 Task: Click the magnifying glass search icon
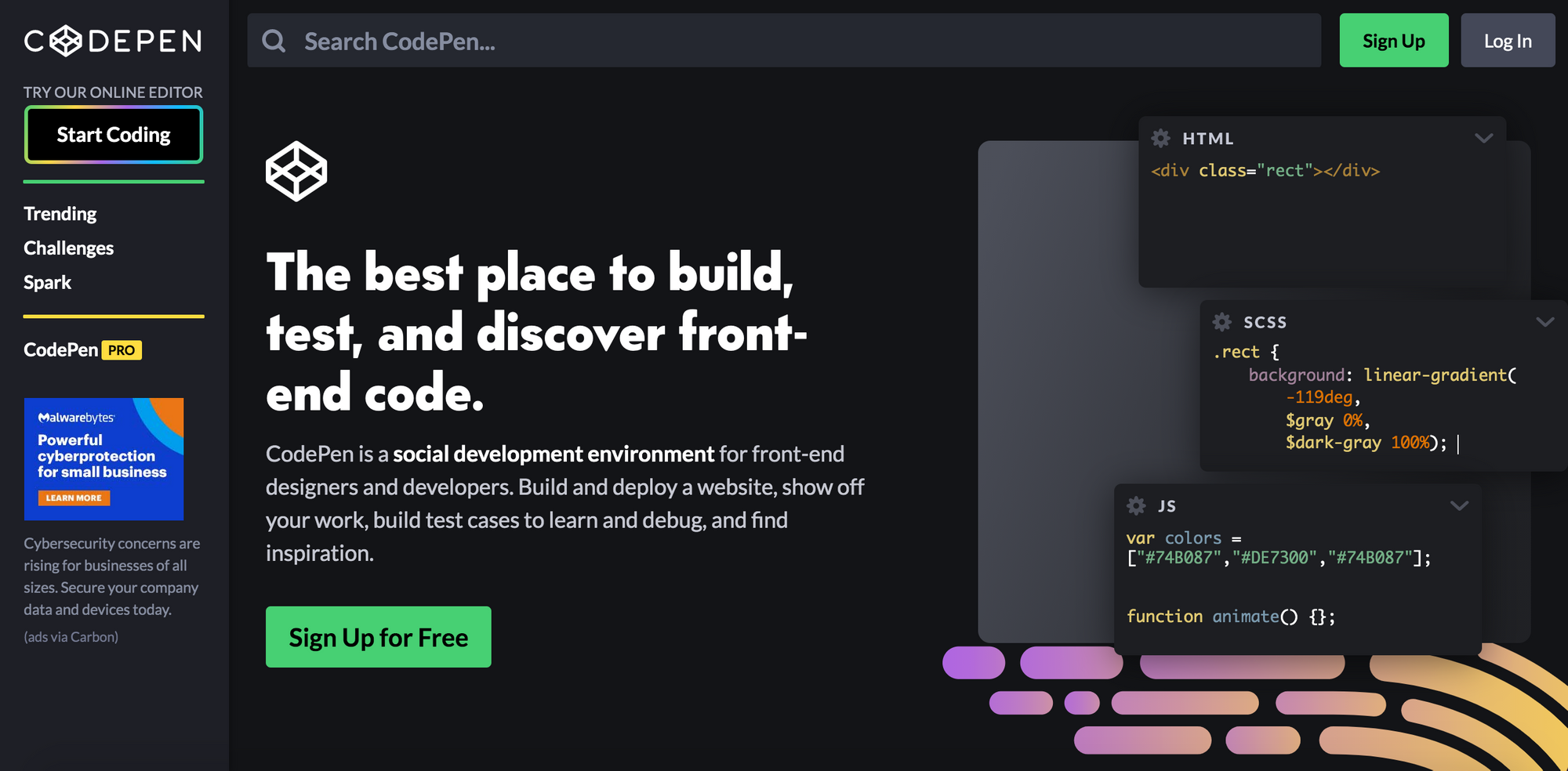tap(274, 41)
